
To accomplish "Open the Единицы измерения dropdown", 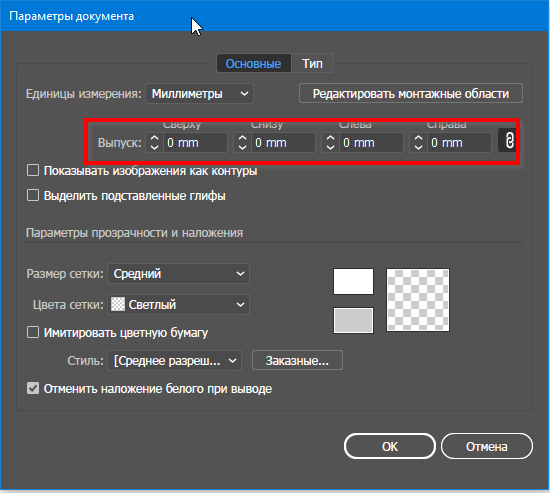I will (199, 94).
